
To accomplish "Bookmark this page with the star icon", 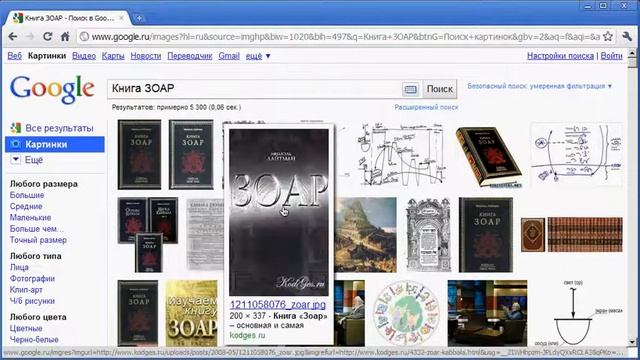I will coord(608,37).
